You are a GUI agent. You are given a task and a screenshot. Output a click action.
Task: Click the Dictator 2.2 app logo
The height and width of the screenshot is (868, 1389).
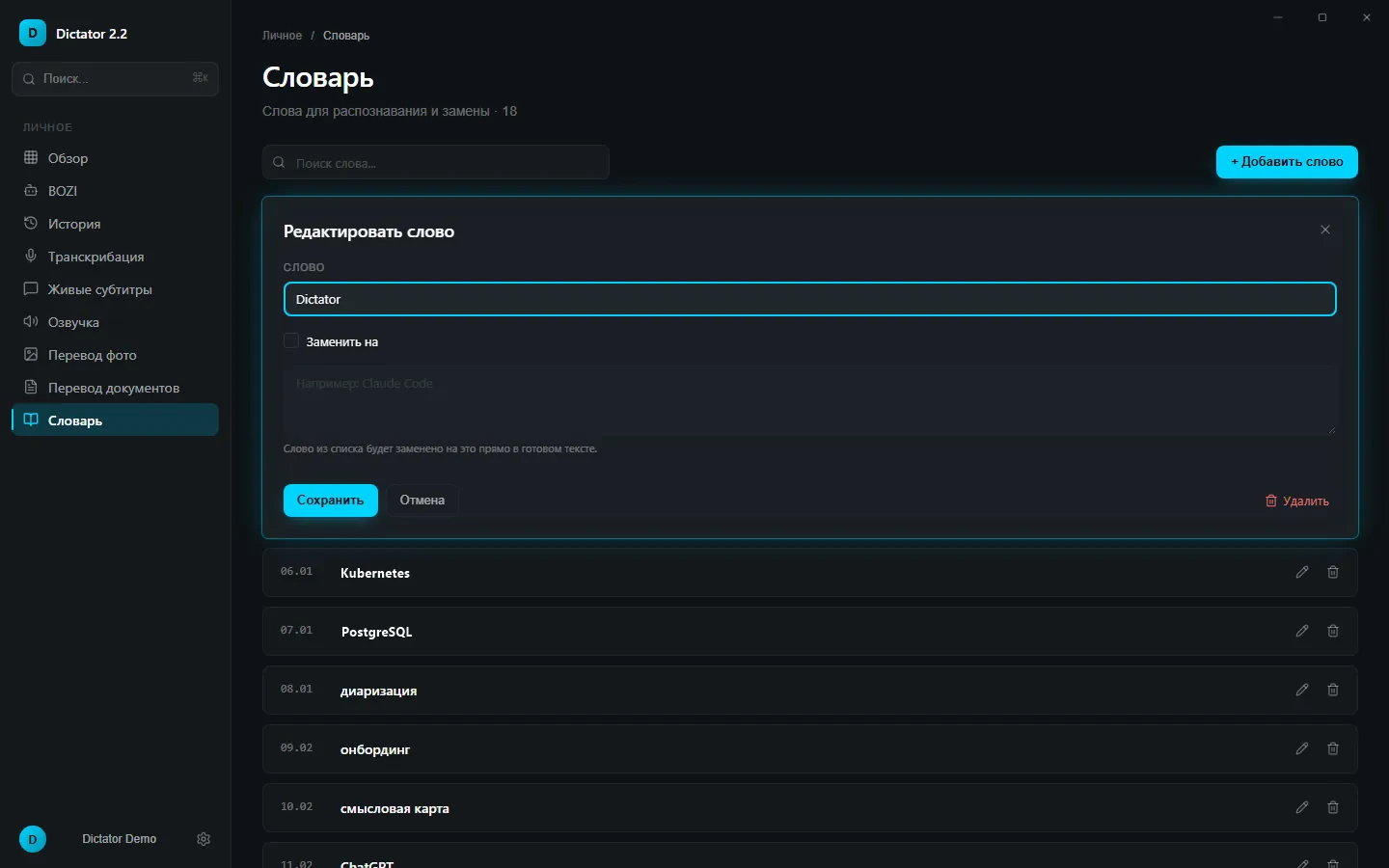(x=33, y=33)
